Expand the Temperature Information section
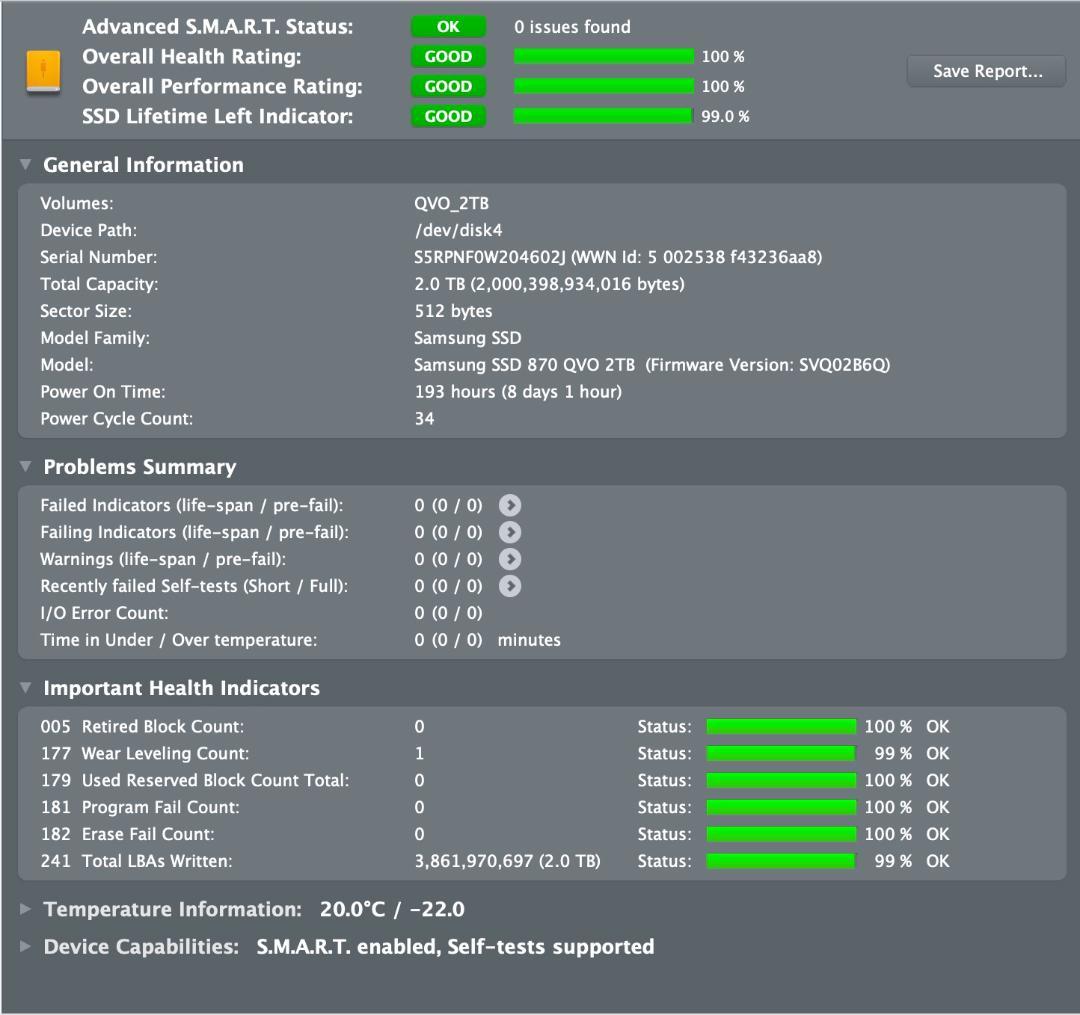Screen dimensions: 1080x1015 (x=26, y=909)
